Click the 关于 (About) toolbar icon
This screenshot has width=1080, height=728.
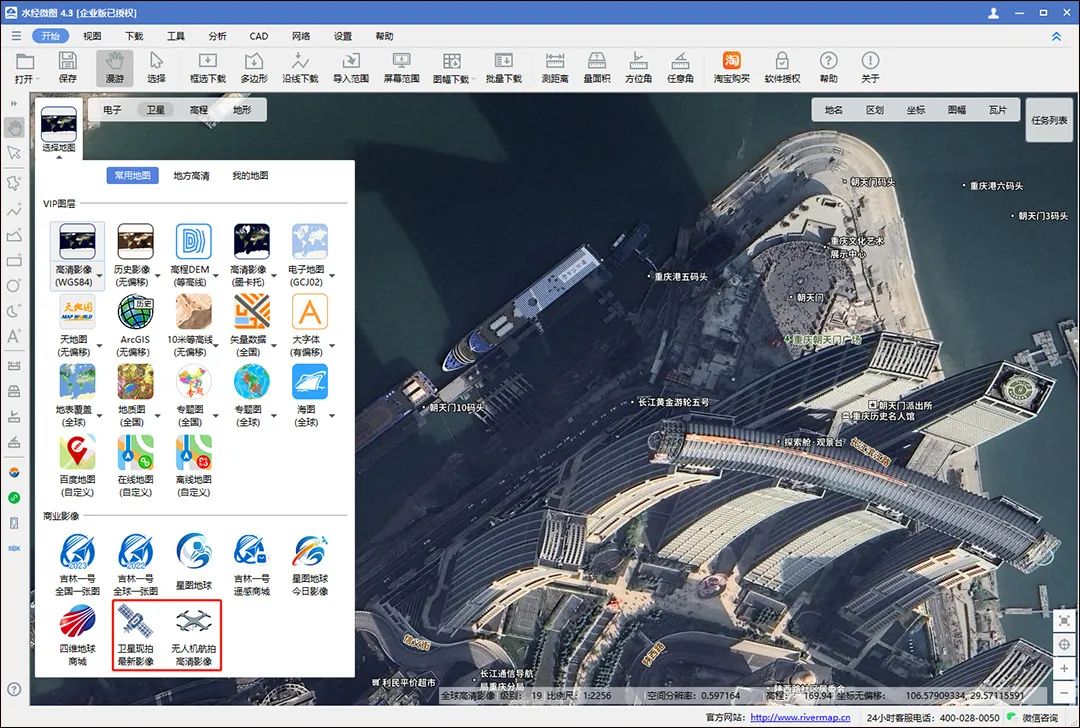click(870, 67)
